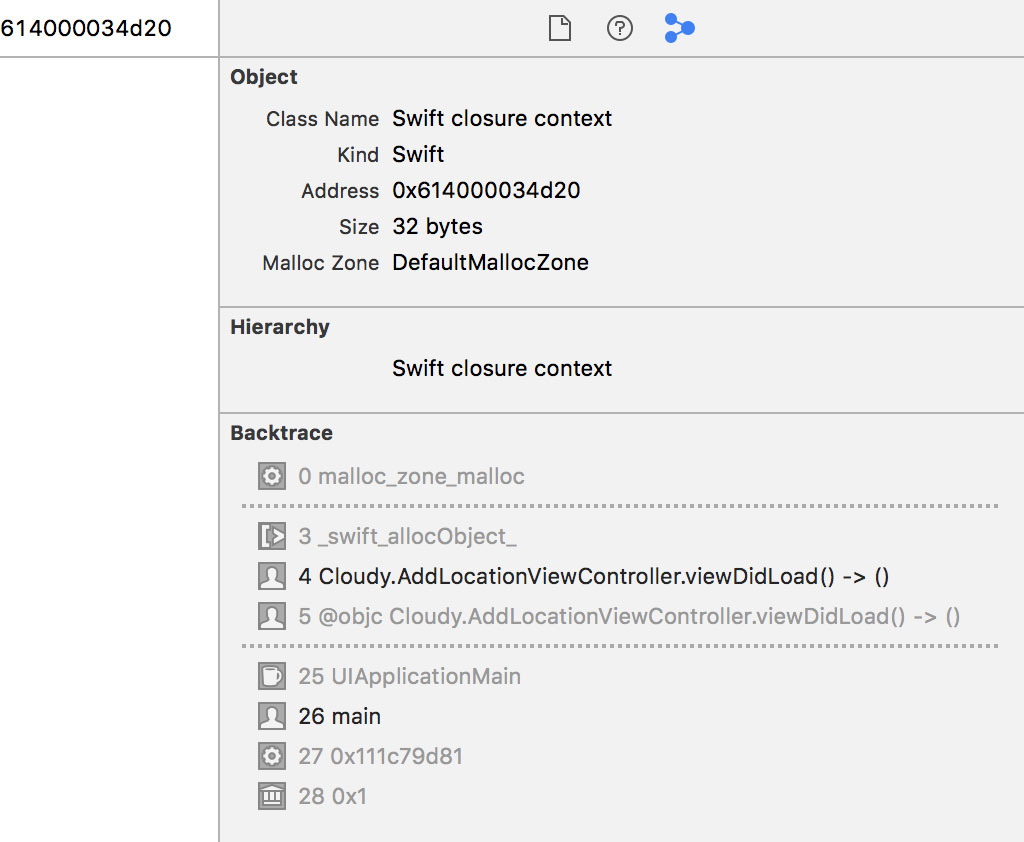The height and width of the screenshot is (842, 1024).
Task: Click the Swift closure context under Hierarchy
Action: click(x=502, y=368)
